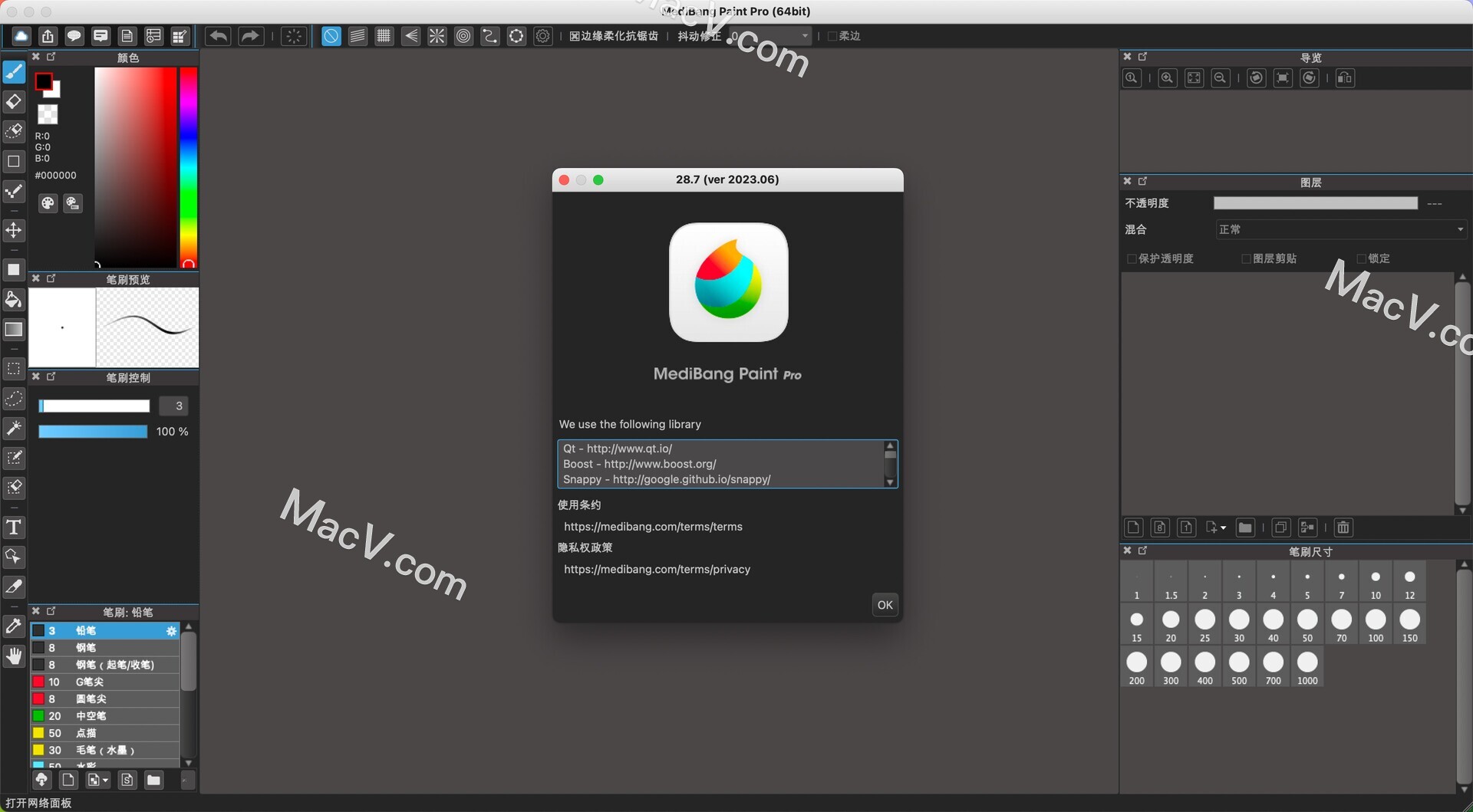This screenshot has width=1473, height=812.
Task: Select the Hand tool
Action: (14, 656)
